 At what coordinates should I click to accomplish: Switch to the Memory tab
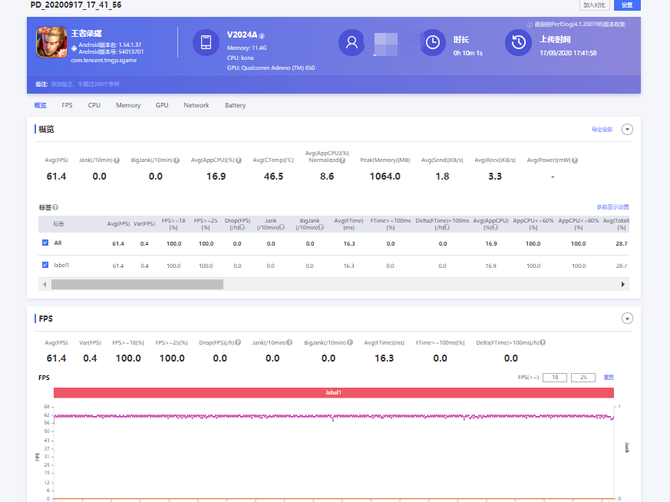coord(128,105)
